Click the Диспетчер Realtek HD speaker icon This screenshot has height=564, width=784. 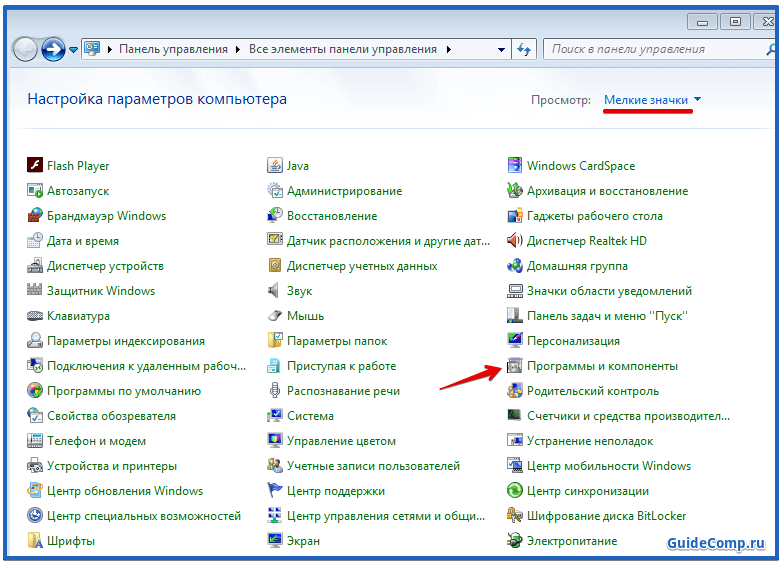514,240
